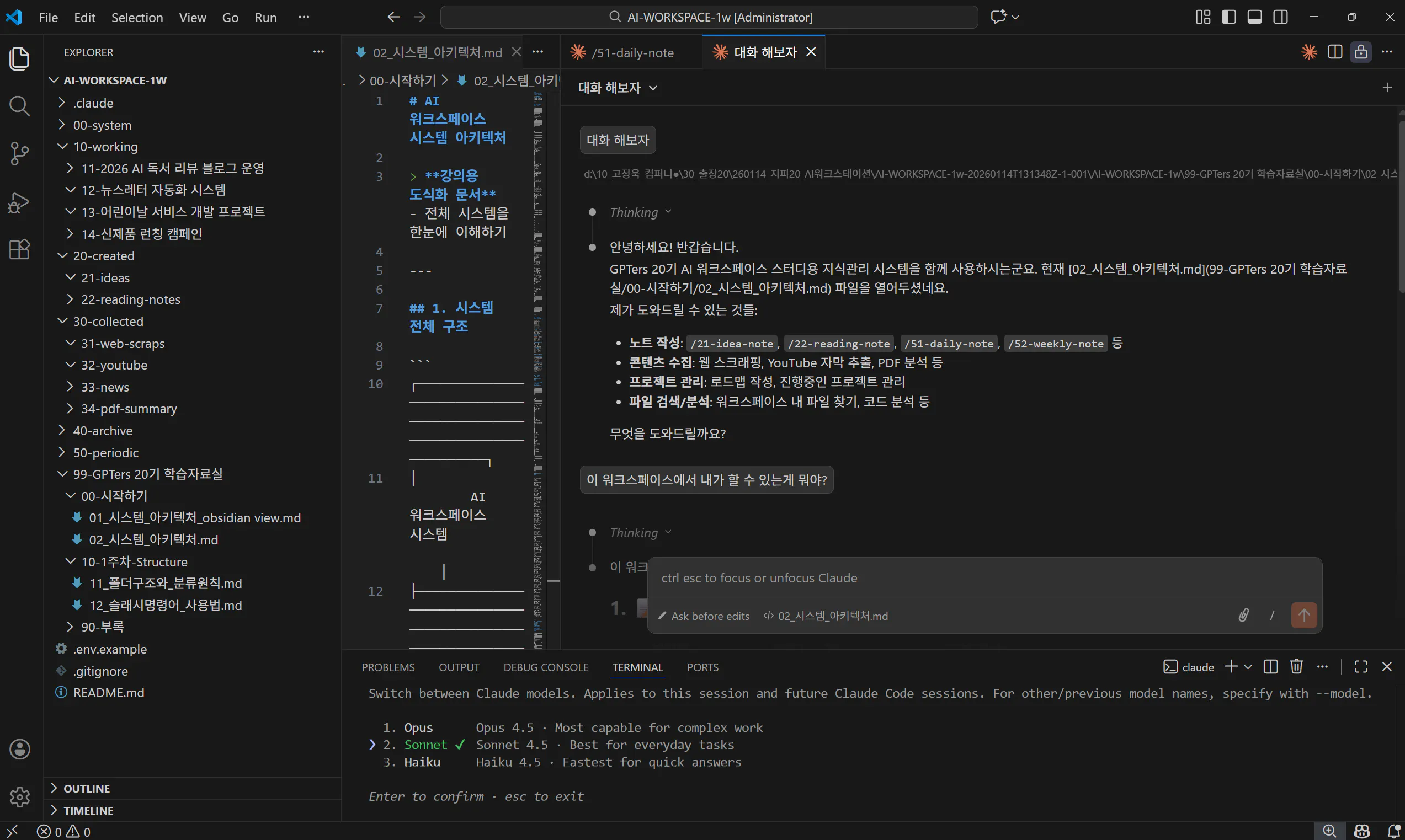The height and width of the screenshot is (840, 1405).
Task: Collapse the 10-working folder
Action: click(x=105, y=147)
